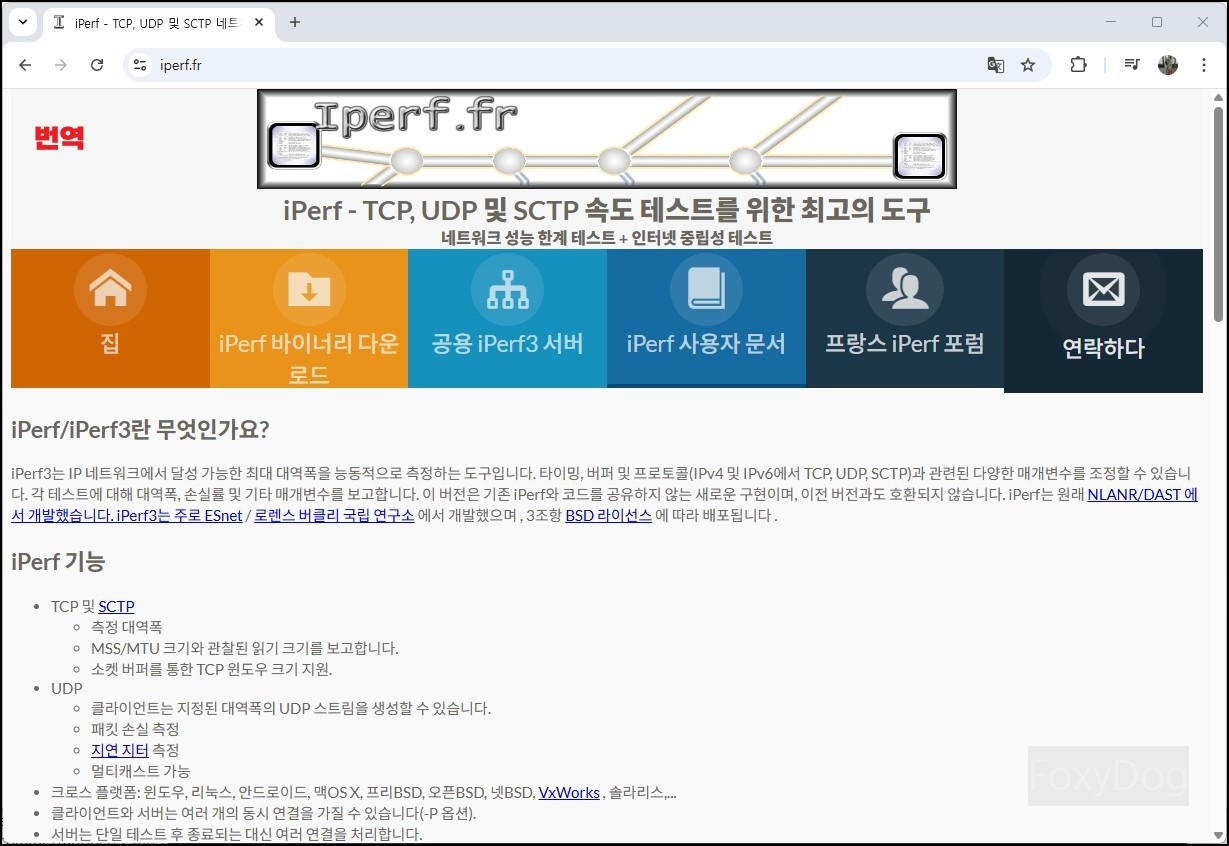The image size is (1229, 846).
Task: Reload the iperf.fr page
Action: pyautogui.click(x=97, y=65)
